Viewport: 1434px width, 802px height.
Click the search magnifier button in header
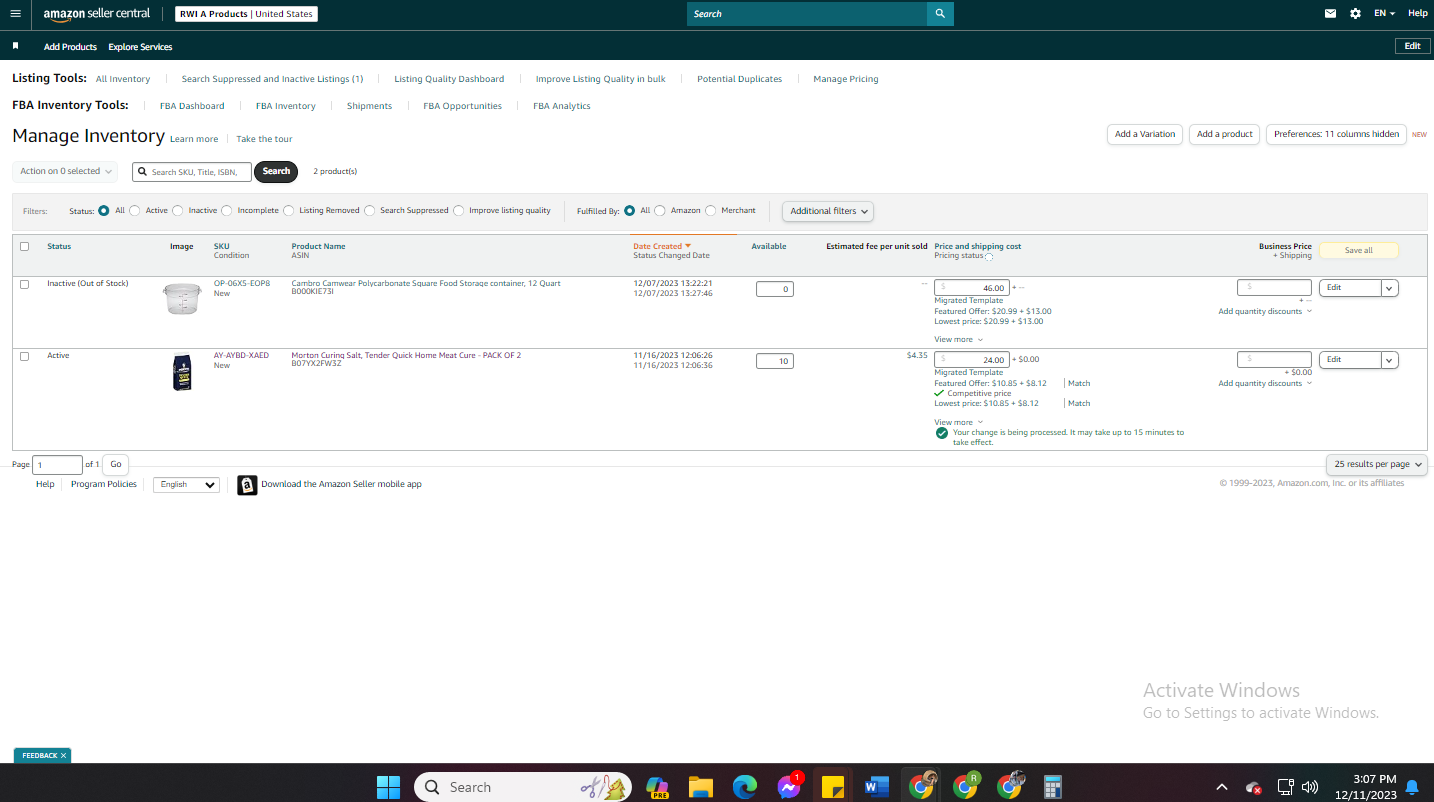click(940, 14)
